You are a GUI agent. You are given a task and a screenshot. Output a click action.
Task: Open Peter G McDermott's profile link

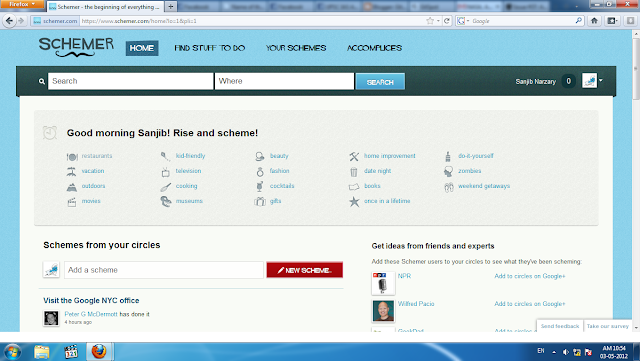click(x=91, y=314)
